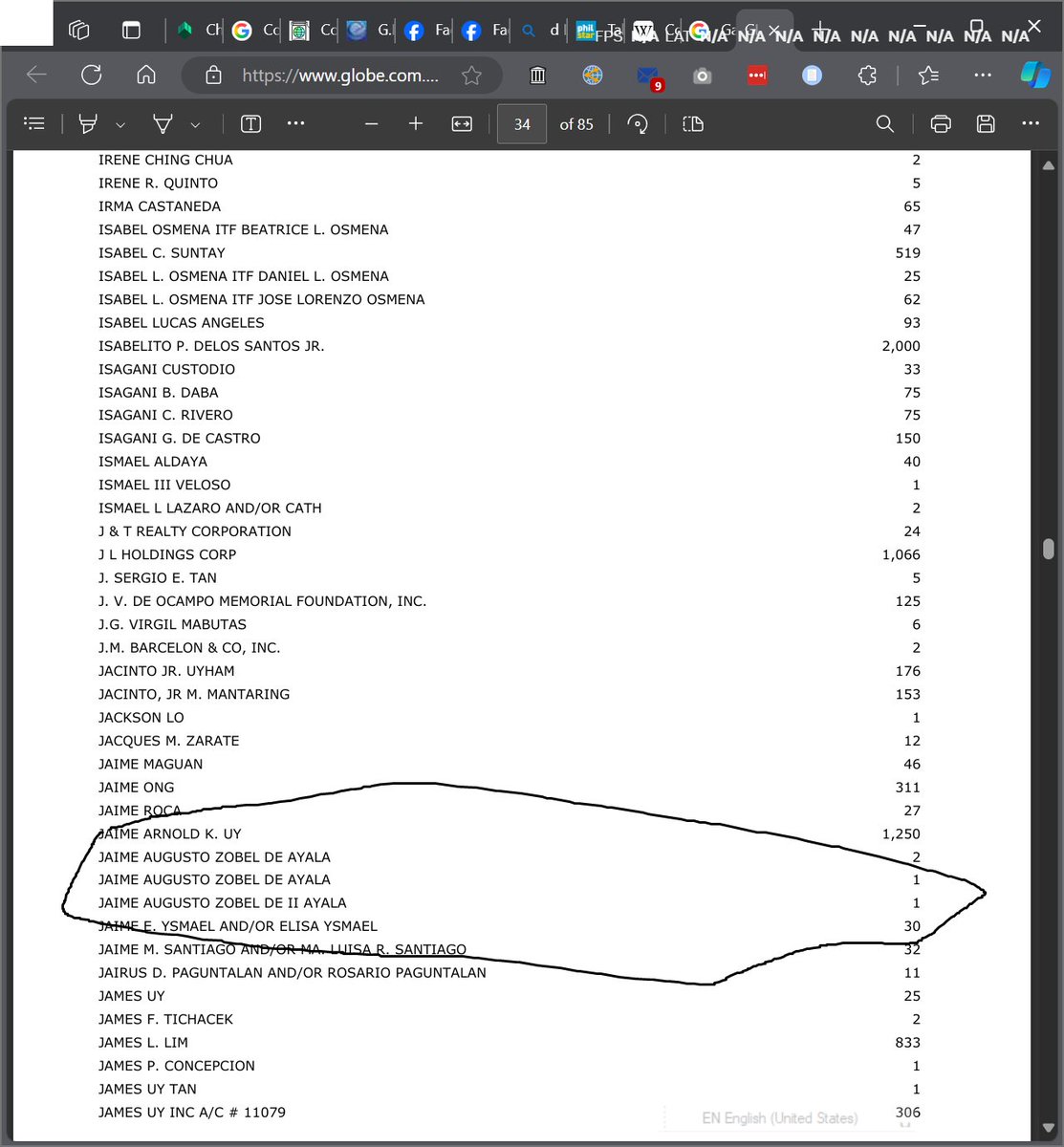Choose the Add text tool

click(x=250, y=123)
